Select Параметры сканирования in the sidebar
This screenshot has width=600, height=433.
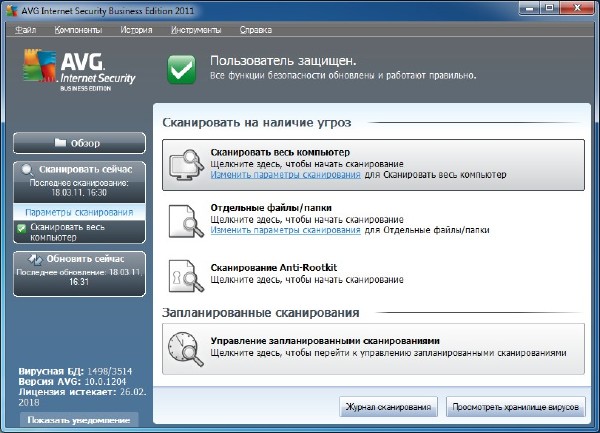[79, 212]
